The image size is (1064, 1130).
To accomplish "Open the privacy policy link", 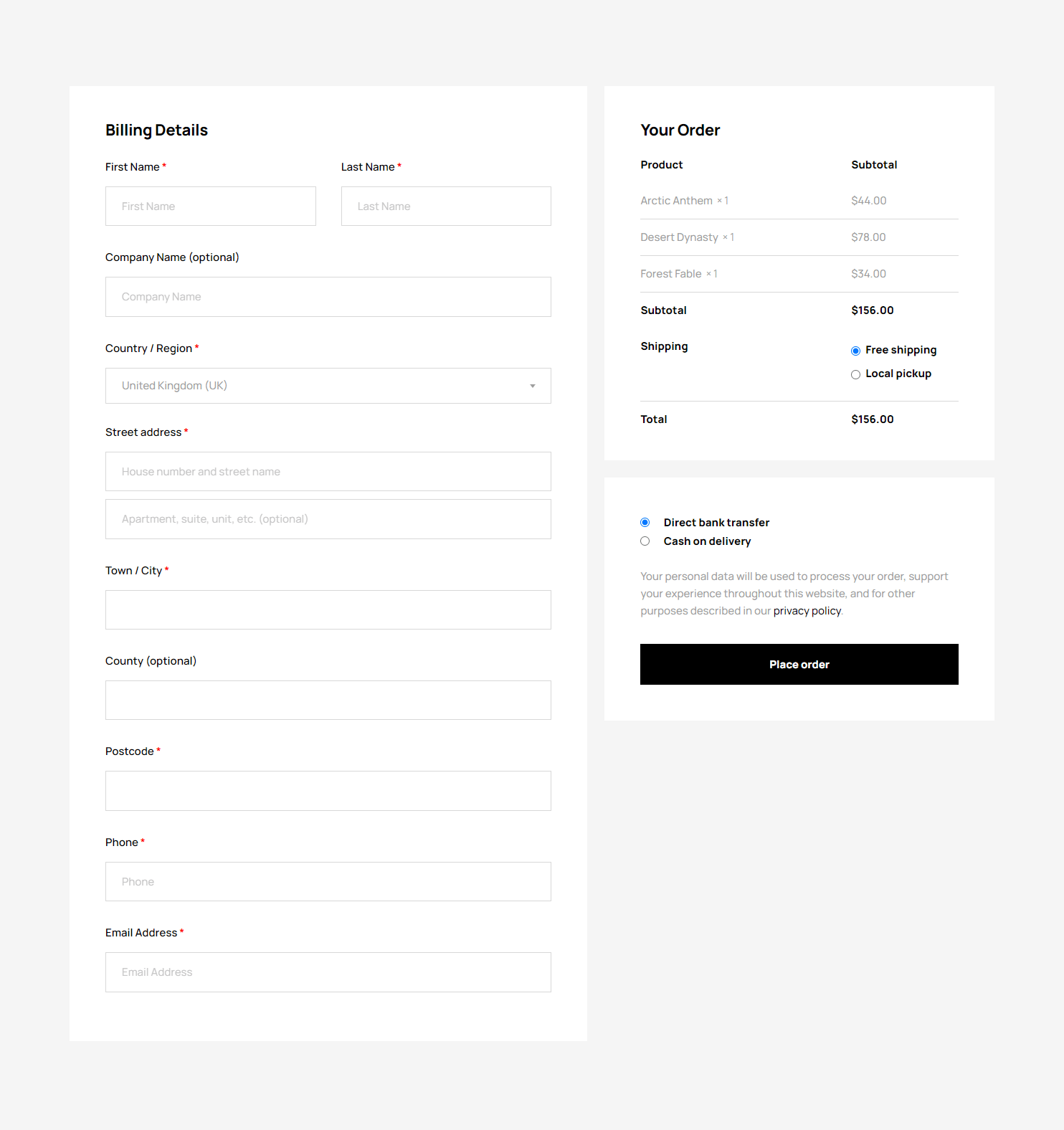I will point(807,611).
